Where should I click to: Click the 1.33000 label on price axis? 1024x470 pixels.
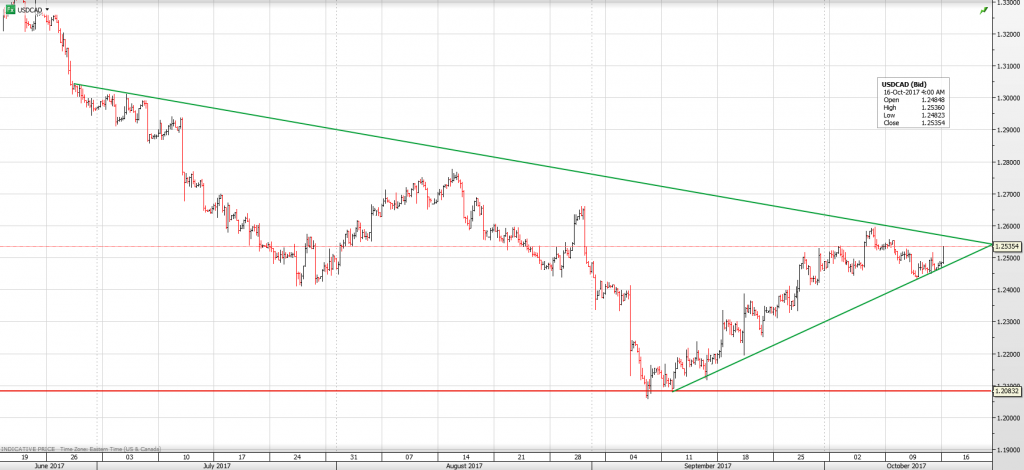coord(1006,3)
